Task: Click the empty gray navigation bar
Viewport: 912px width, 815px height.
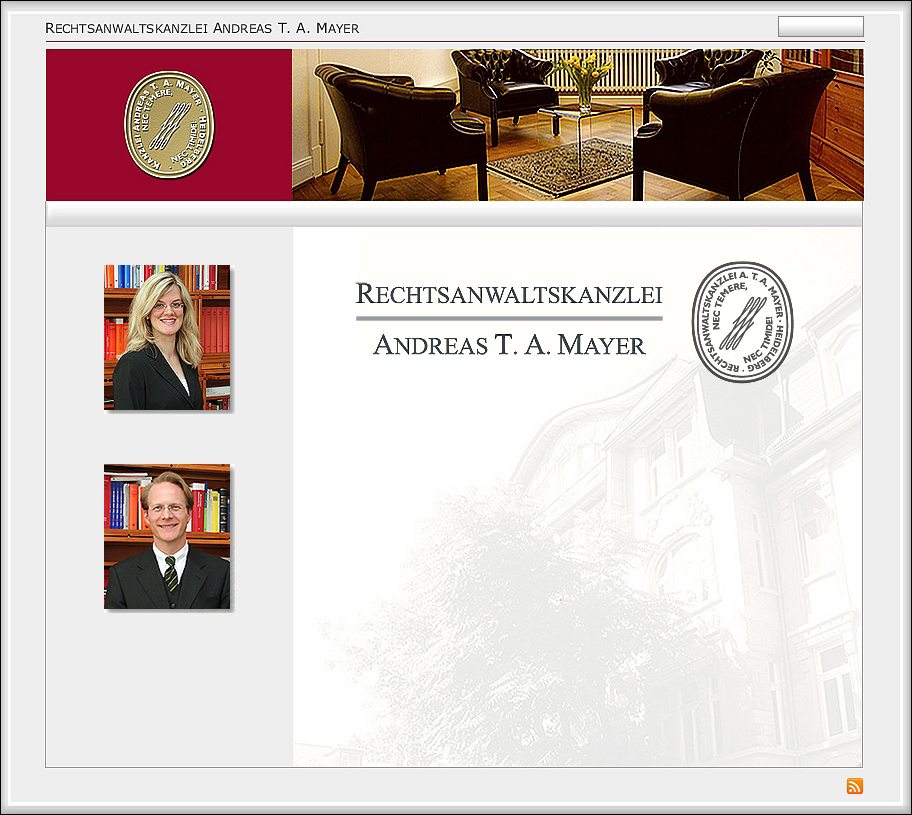Action: pos(453,214)
